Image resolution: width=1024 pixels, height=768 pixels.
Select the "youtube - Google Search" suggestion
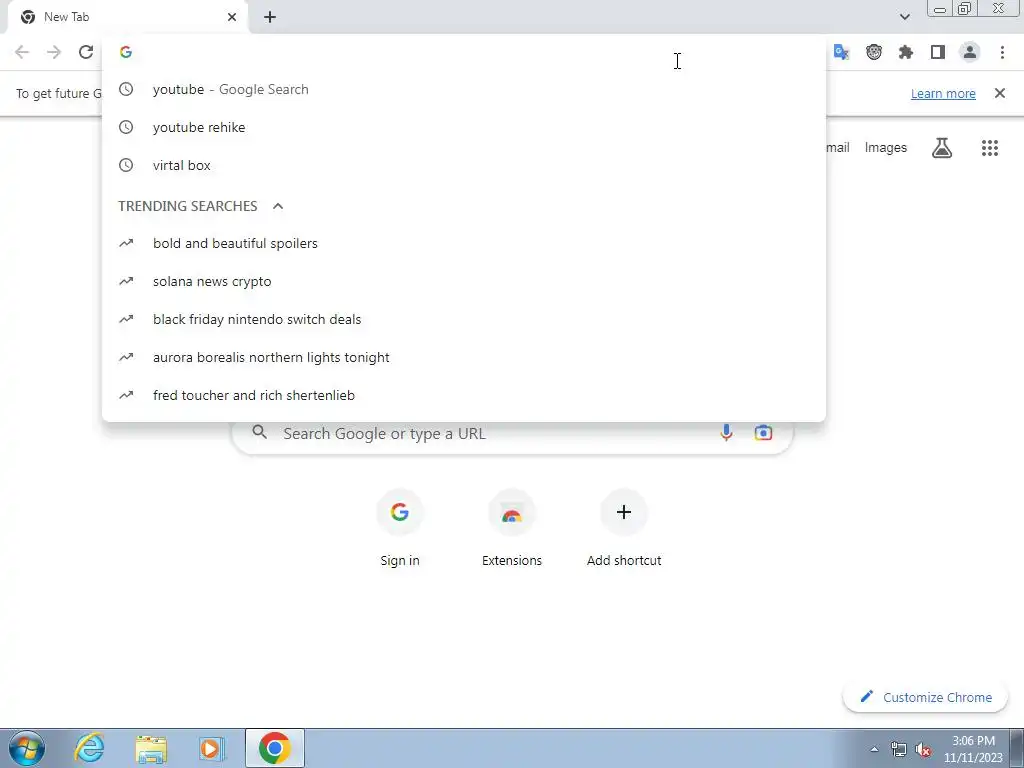pos(464,89)
